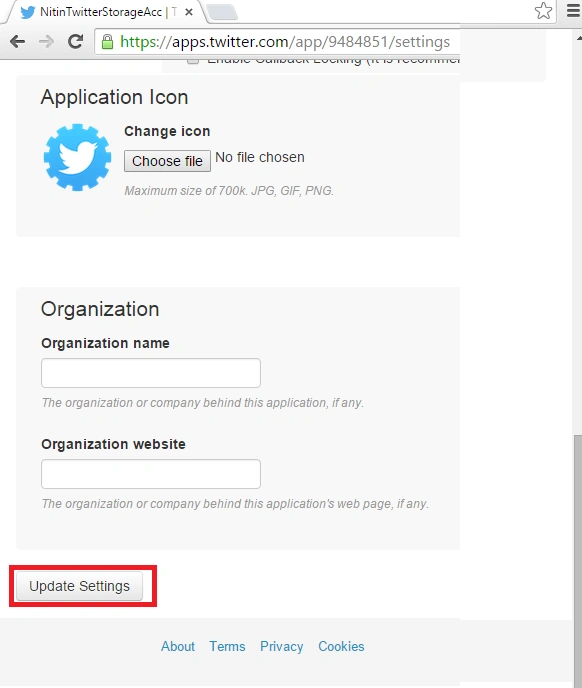582x688 pixels.
Task: Click the browser forward arrow
Action: (46, 42)
